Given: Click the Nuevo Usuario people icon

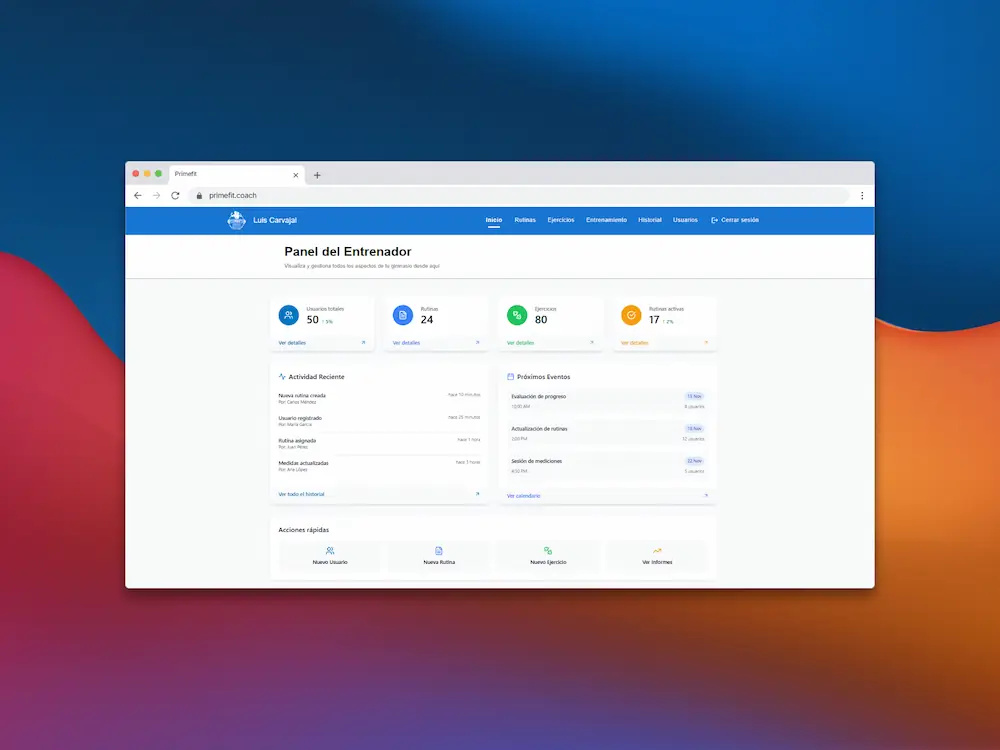Looking at the screenshot, I should (x=330, y=550).
